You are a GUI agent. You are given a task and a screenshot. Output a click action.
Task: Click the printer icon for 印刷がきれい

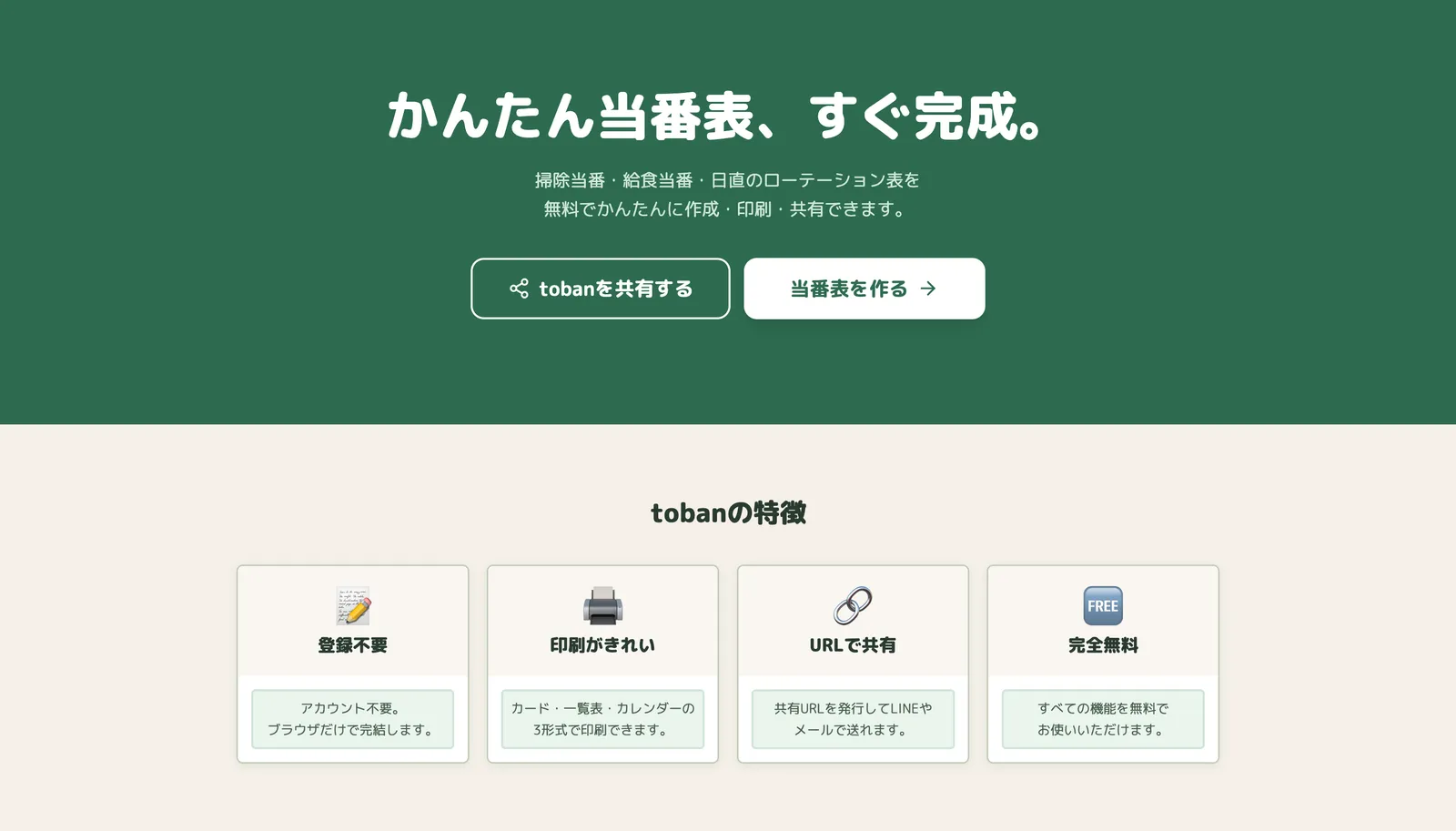602,606
